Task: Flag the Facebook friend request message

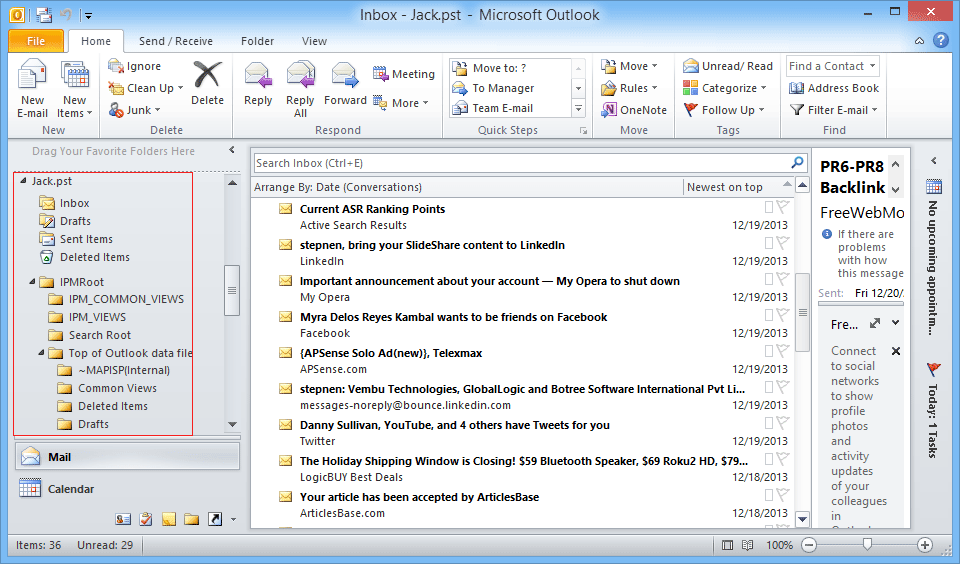Action: coord(782,315)
